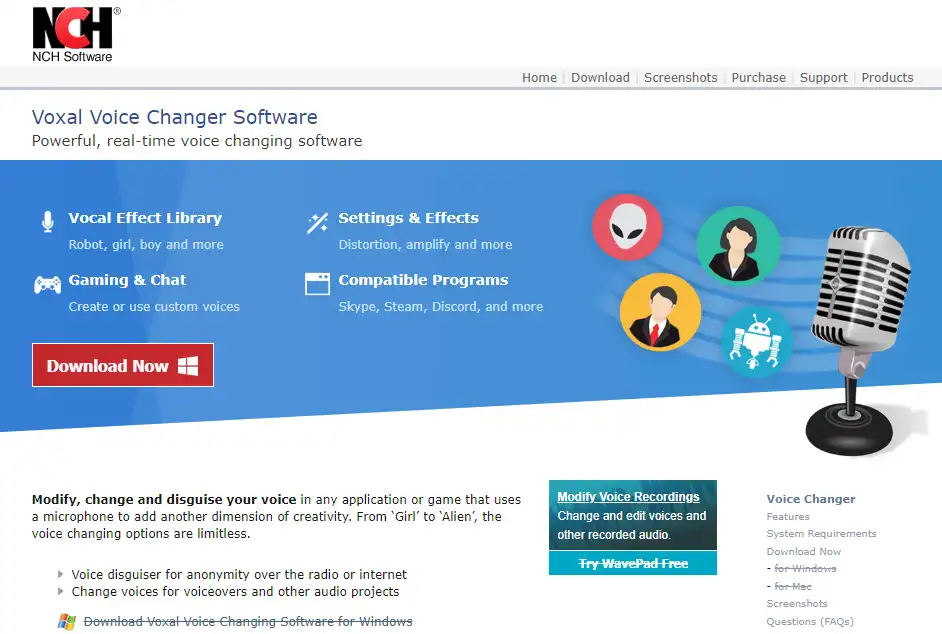
Task: Open the sidebar Screenshots link
Action: click(x=797, y=603)
